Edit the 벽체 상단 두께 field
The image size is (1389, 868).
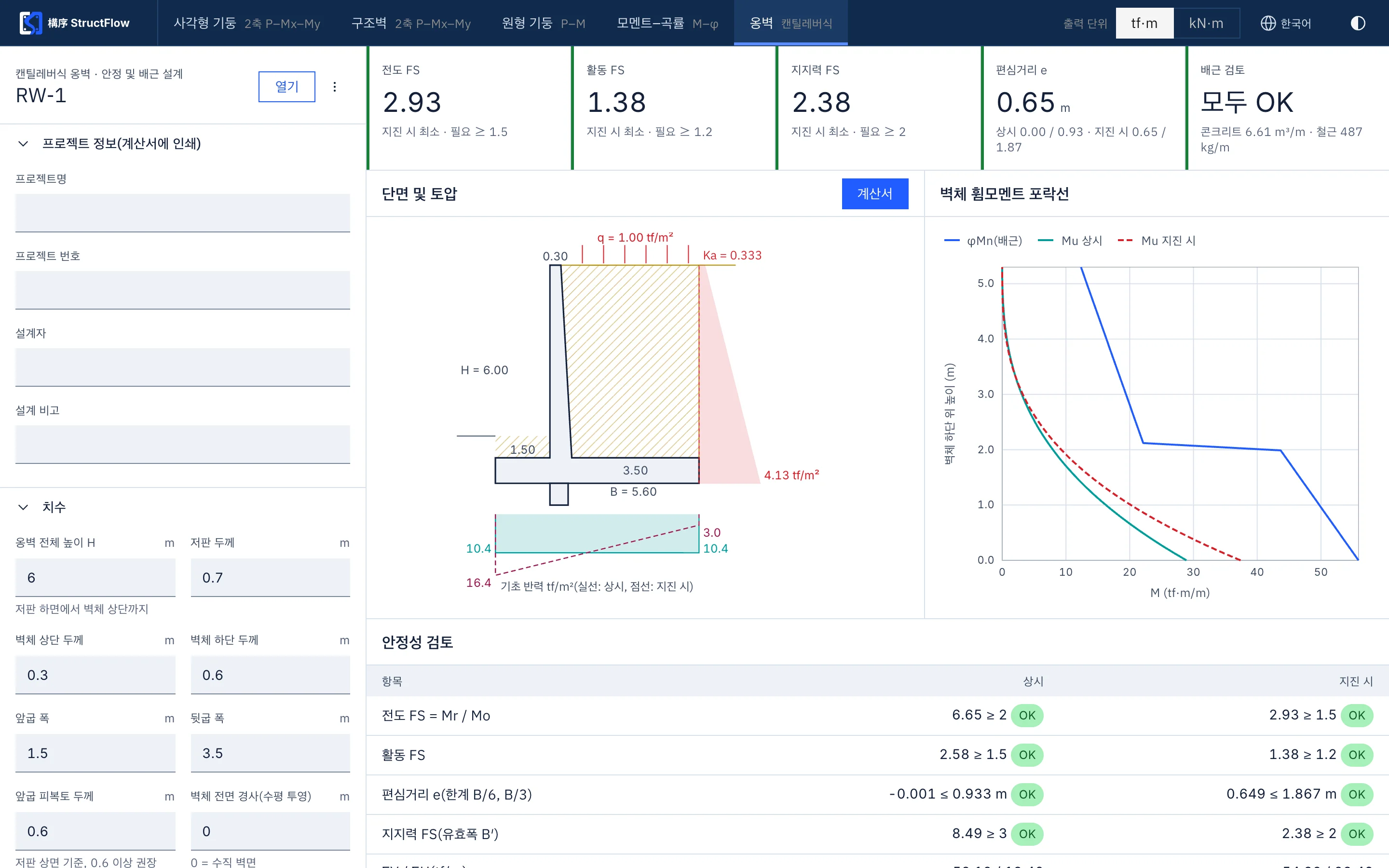click(x=95, y=675)
